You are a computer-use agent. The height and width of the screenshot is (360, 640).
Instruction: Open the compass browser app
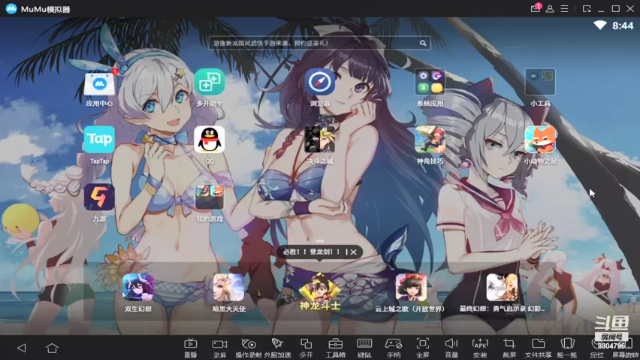(x=320, y=82)
